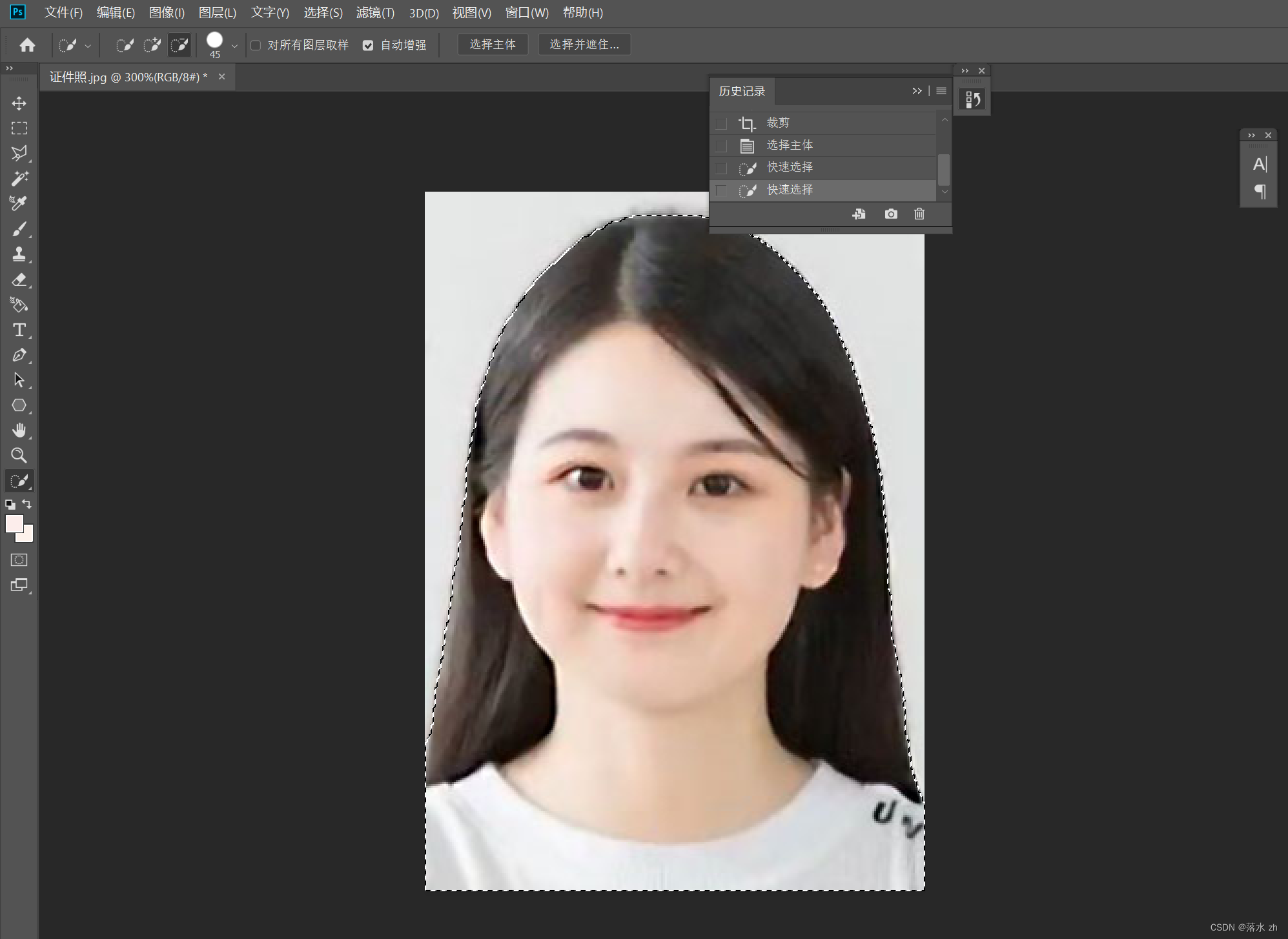Select the Clone Stamp tool
The width and height of the screenshot is (1288, 939).
tap(19, 254)
